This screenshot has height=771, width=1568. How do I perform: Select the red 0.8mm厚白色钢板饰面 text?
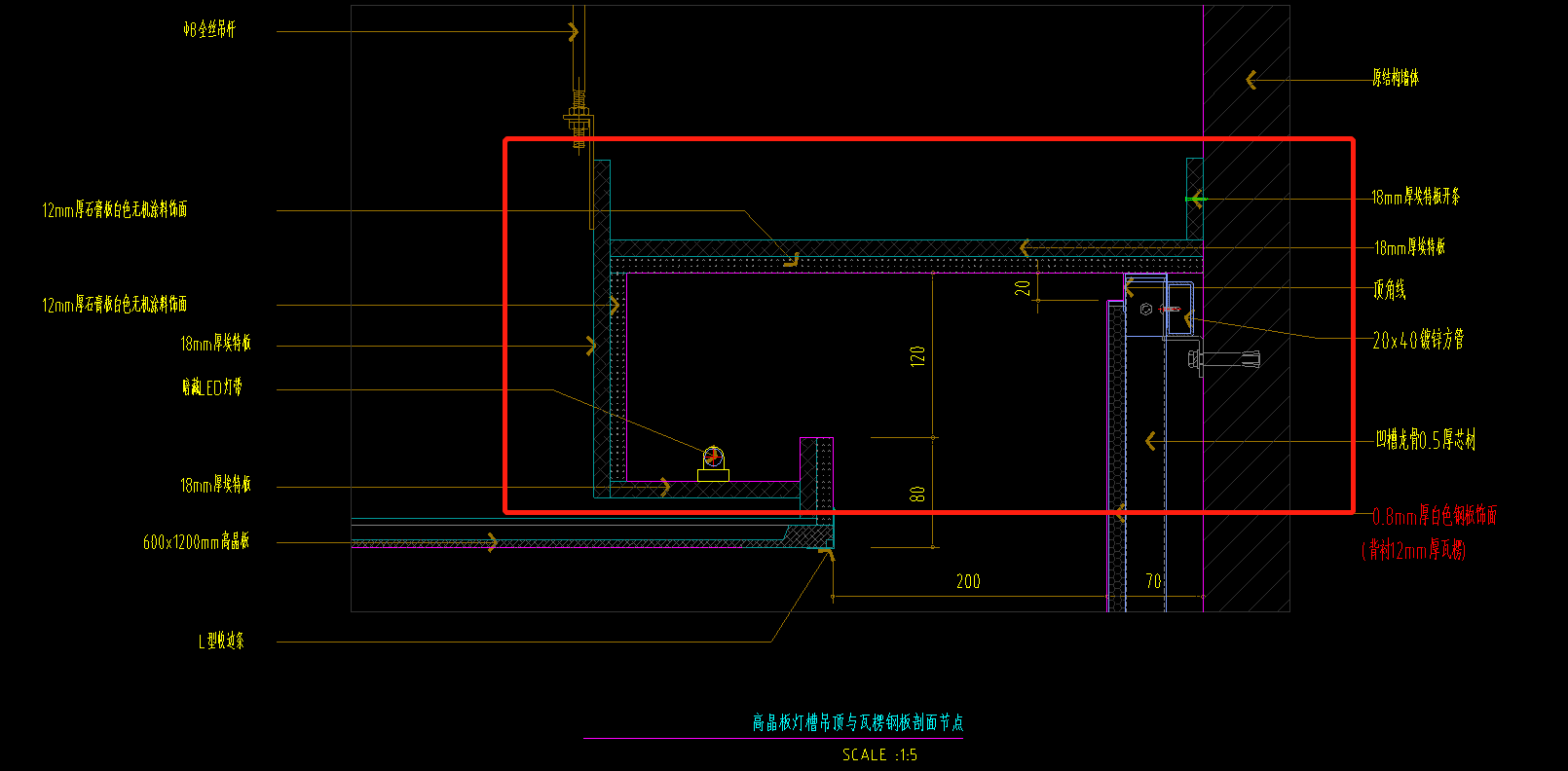(x=1435, y=516)
